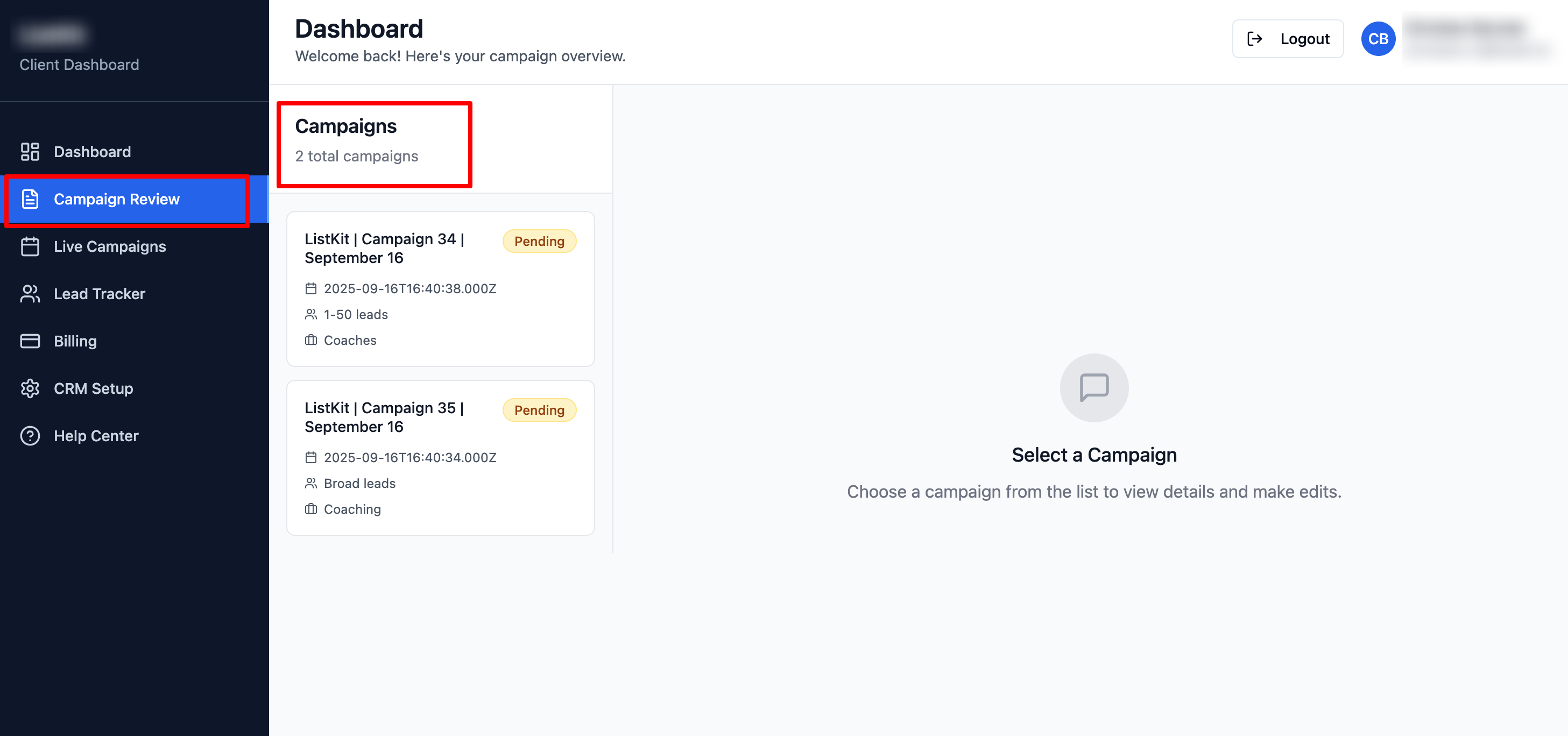This screenshot has height=736, width=1568.
Task: Open the Live Campaigns menu item
Action: click(x=110, y=246)
